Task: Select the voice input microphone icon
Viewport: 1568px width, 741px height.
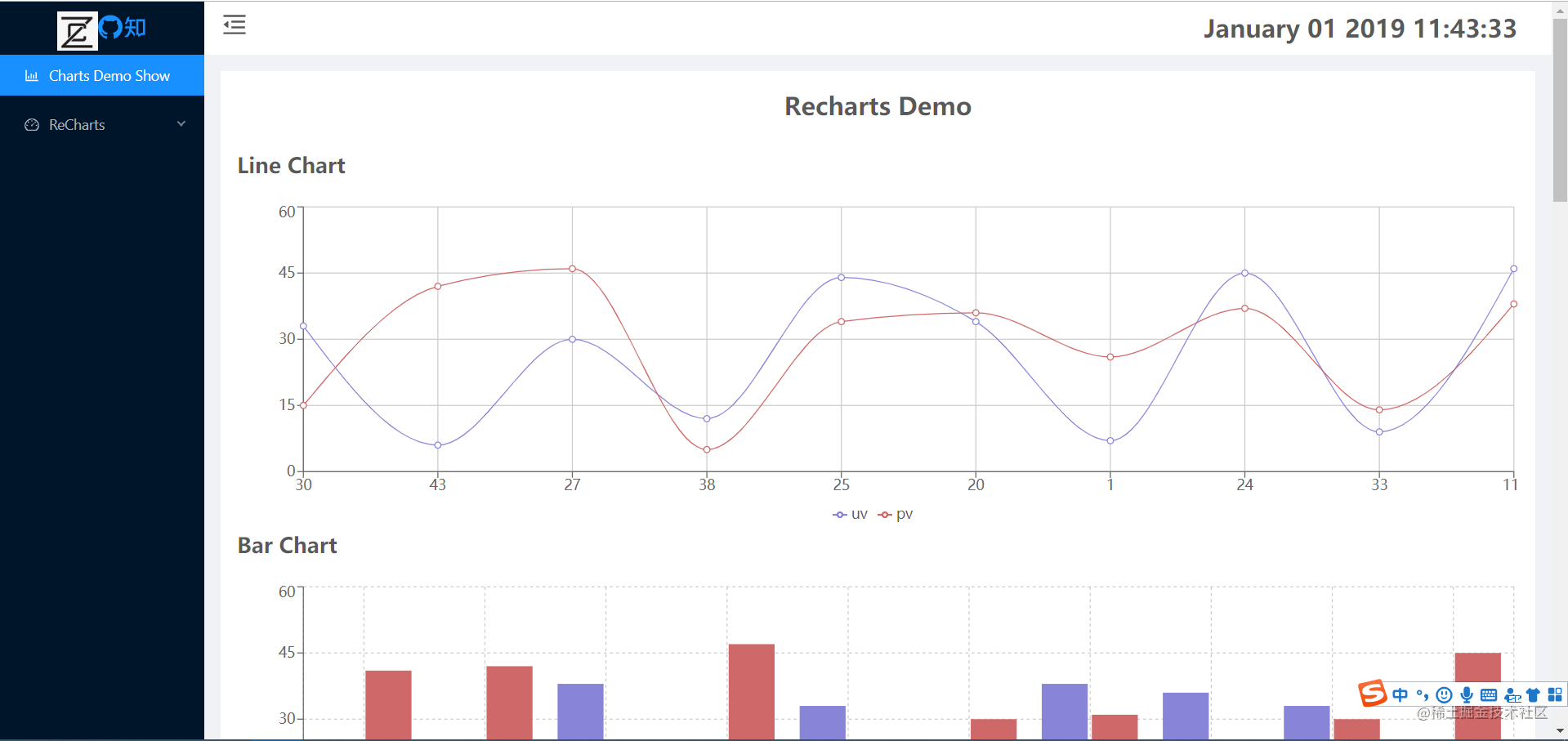Action: point(1466,694)
